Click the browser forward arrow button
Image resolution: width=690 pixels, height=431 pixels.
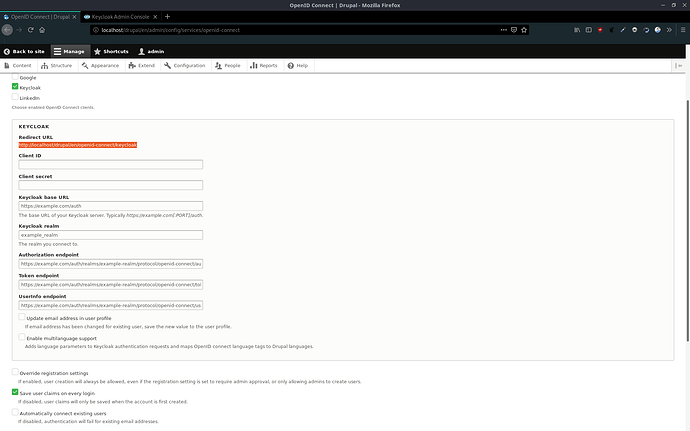pyautogui.click(x=19, y=30)
